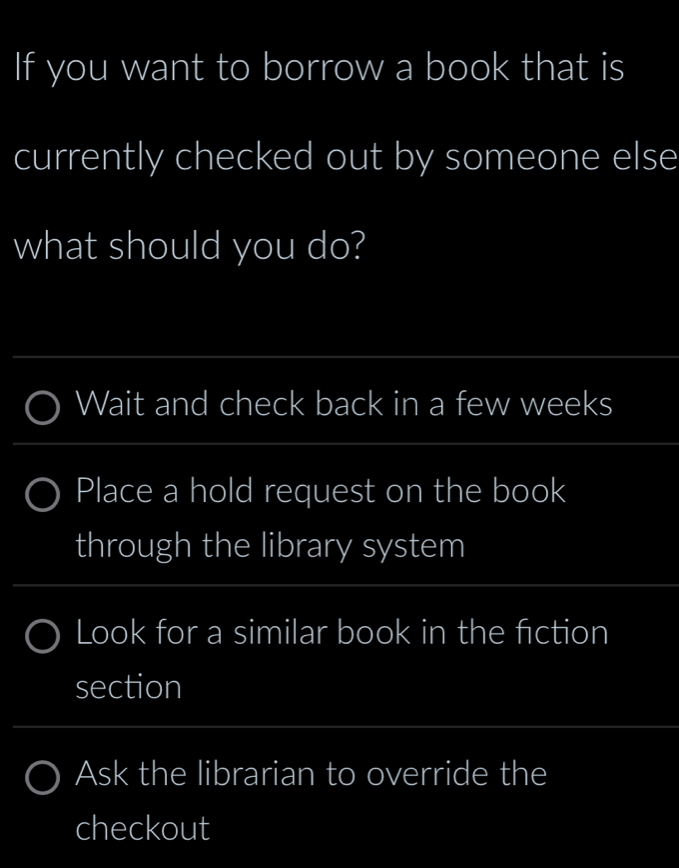Mark the librarian override radio button
The height and width of the screenshot is (868, 679).
coord(42,777)
